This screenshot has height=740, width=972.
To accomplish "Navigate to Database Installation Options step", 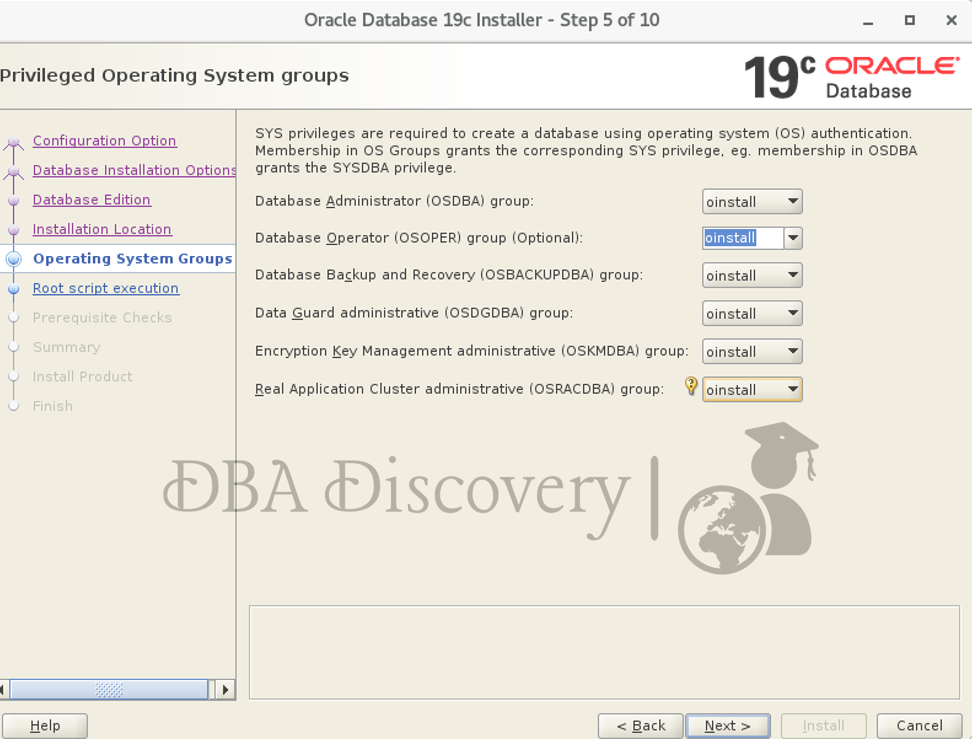I will tap(134, 170).
